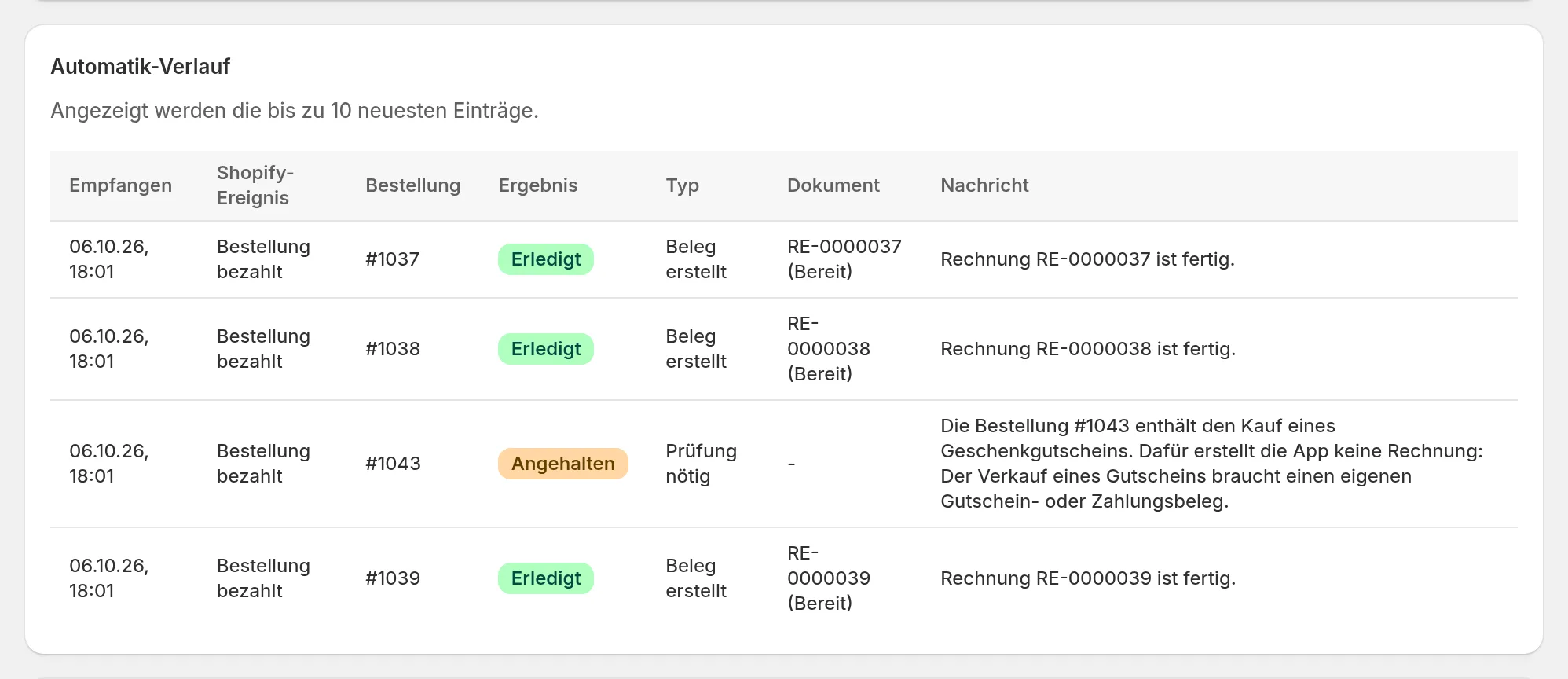1568x679 pixels.
Task: Click the received date in the #1038 row
Action: [108, 349]
